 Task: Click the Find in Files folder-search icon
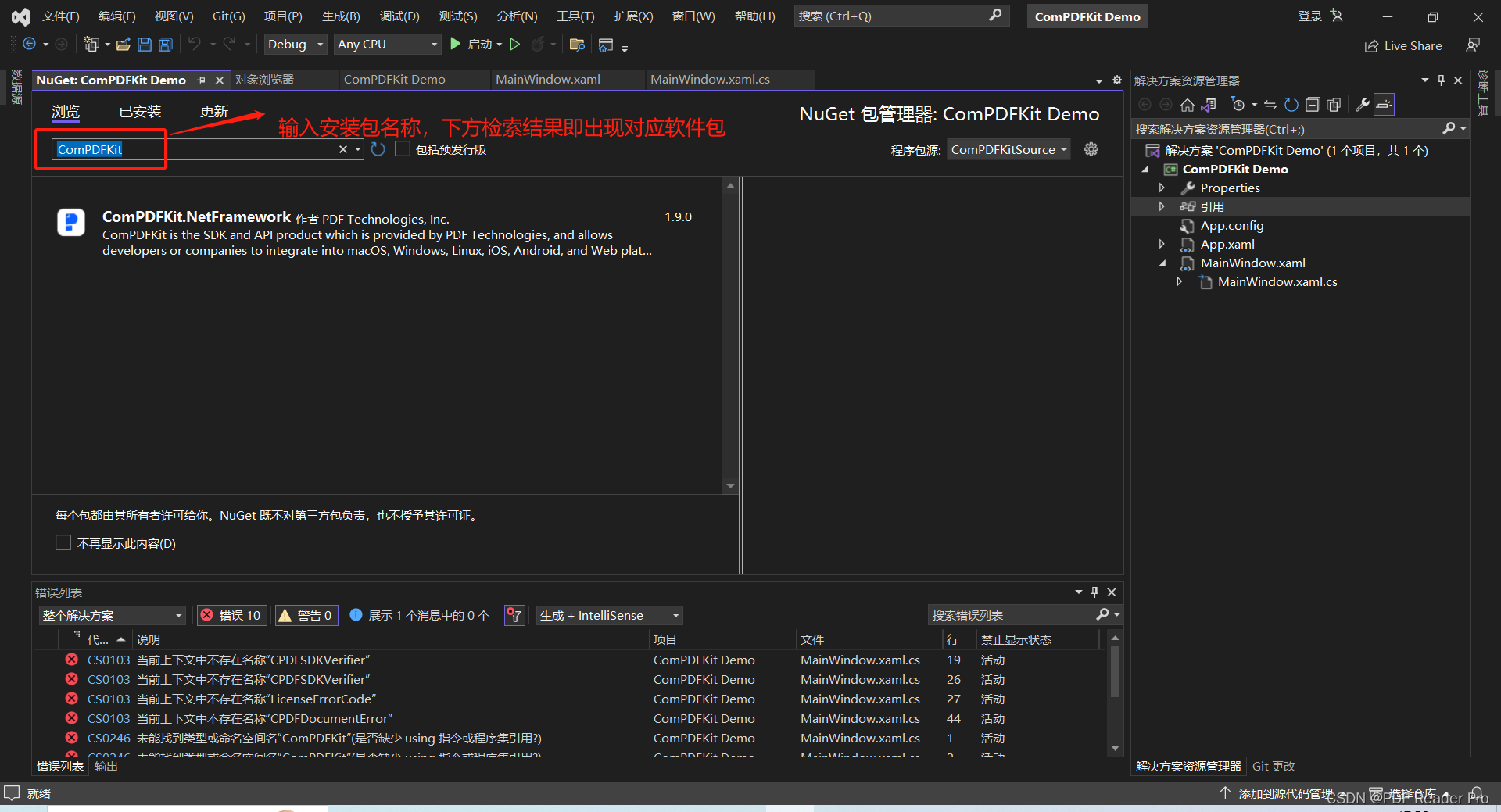coord(577,45)
